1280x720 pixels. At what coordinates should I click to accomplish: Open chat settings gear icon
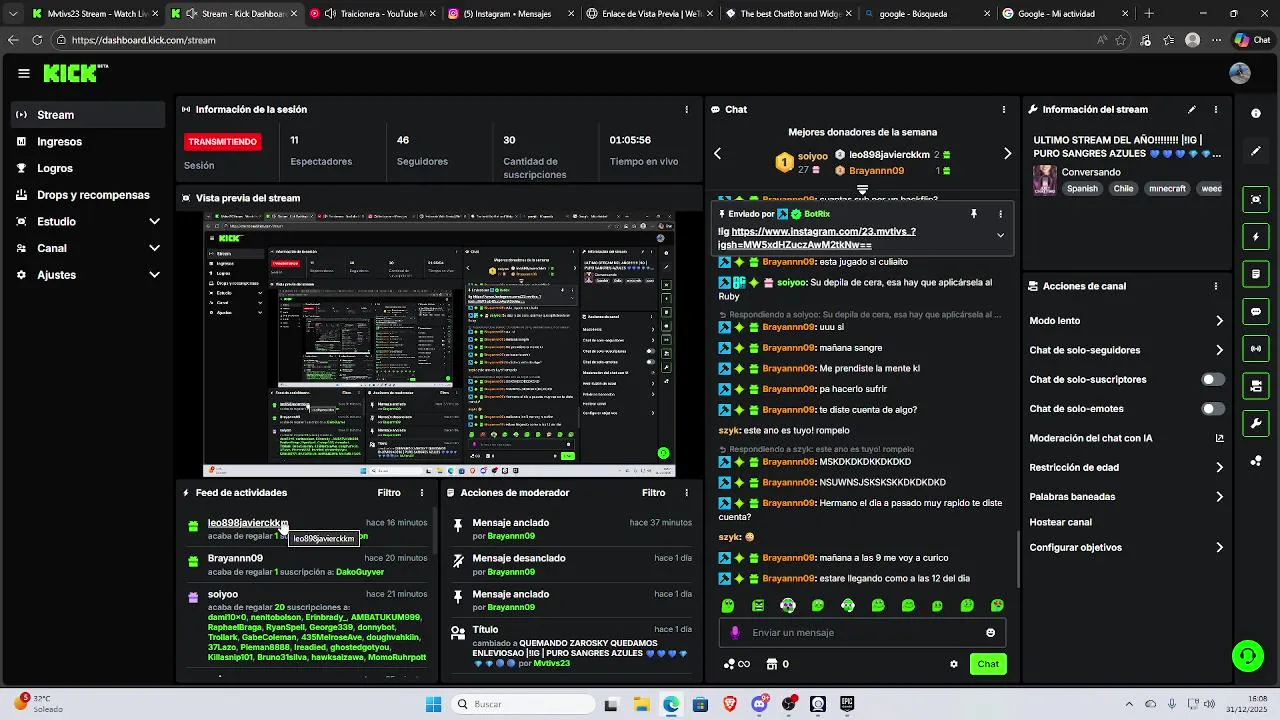954,664
